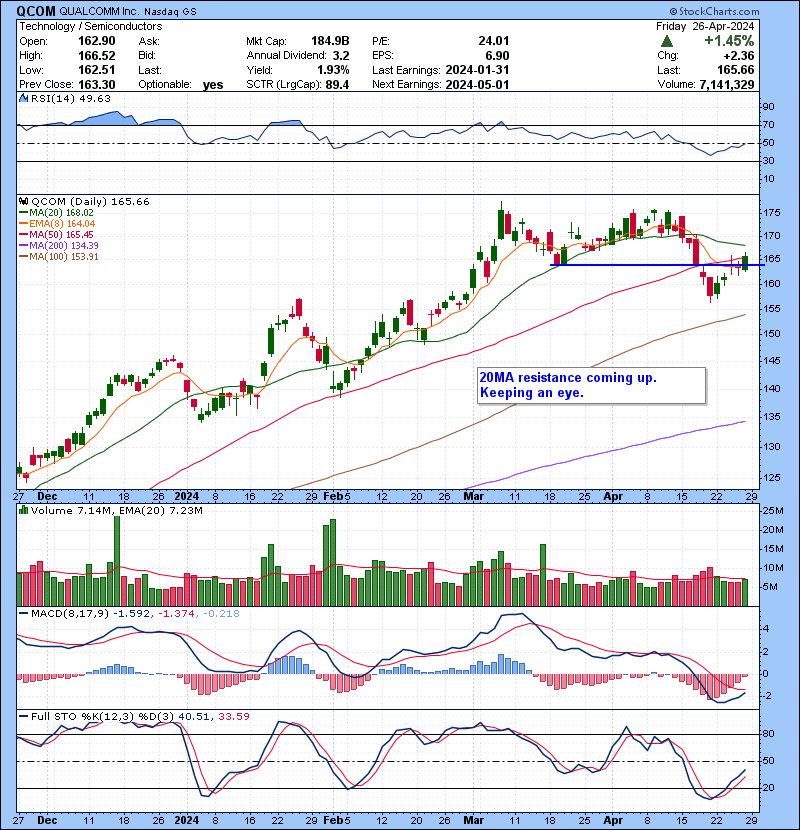Select the Low value 162.51

(x=96, y=70)
